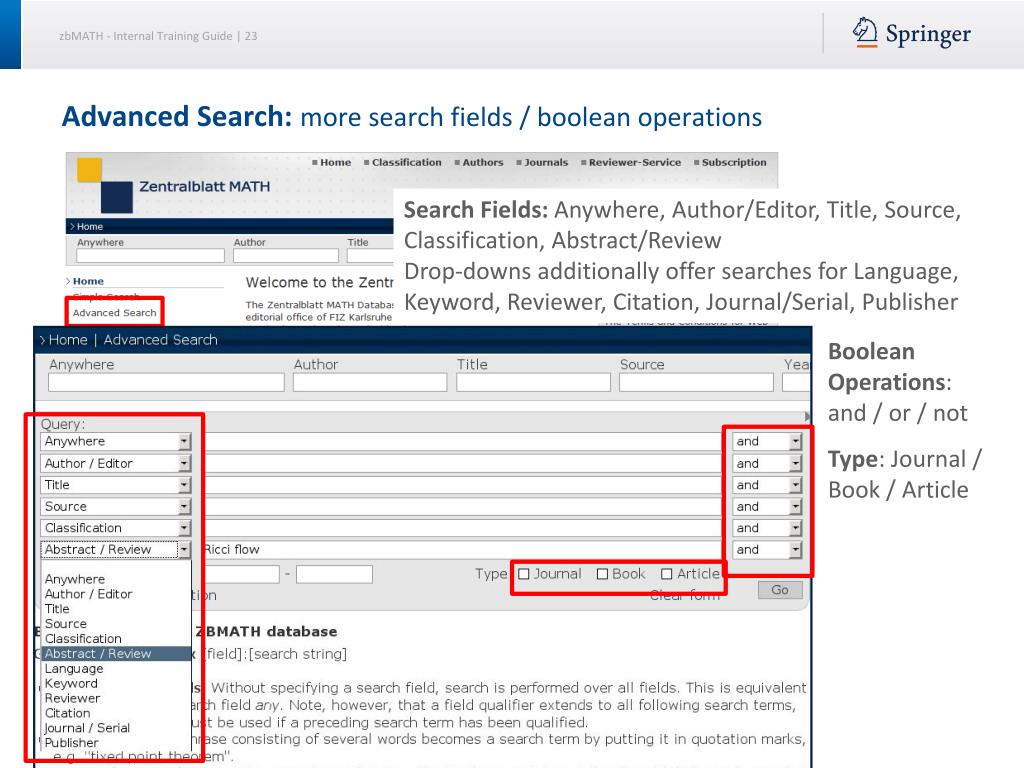This screenshot has height=768, width=1024.
Task: Open the 'and' operator dropdown of the Anywhere row
Action: 767,441
